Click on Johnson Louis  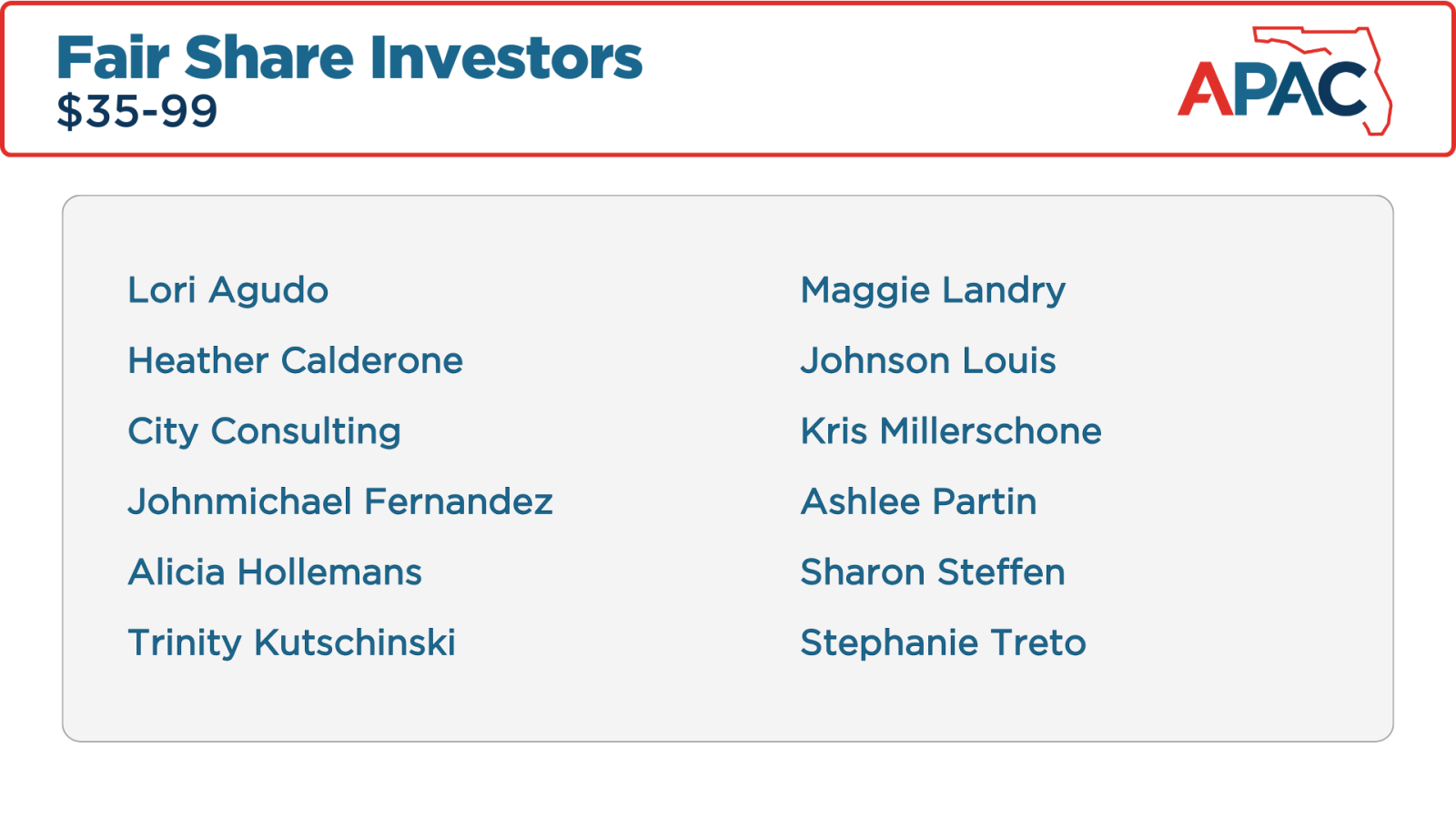click(928, 360)
